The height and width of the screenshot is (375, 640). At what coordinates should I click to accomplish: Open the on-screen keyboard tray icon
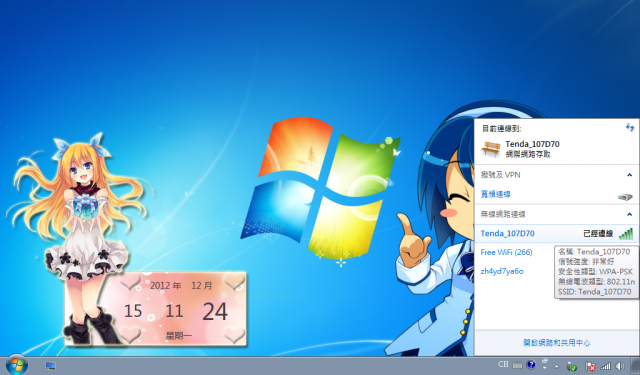point(518,365)
